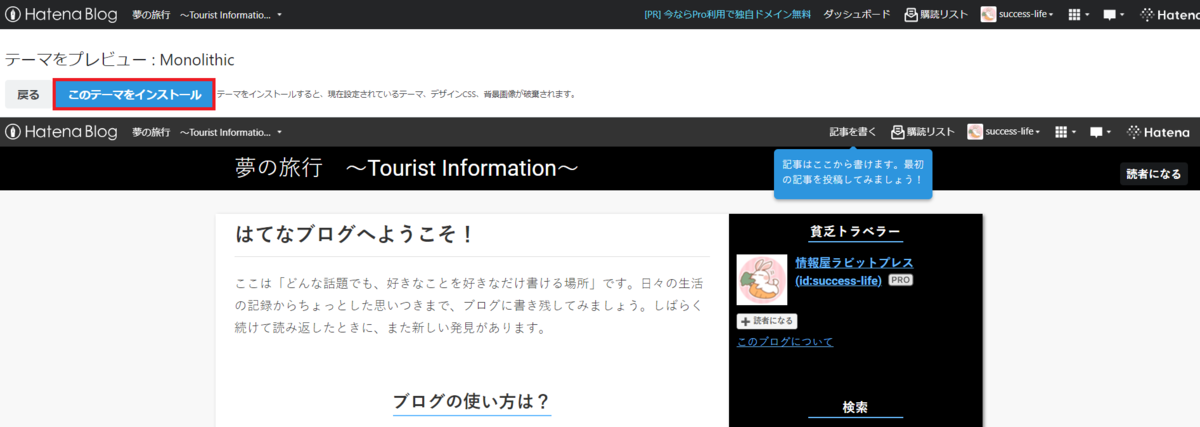Open notifications bubble in preview header
Screen dimensions: 1200x427
click(x=1099, y=132)
